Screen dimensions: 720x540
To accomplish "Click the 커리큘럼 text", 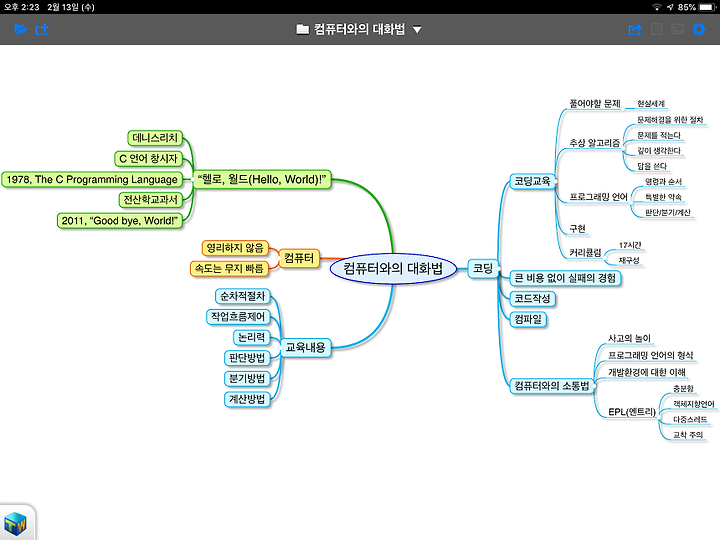I will 585,253.
